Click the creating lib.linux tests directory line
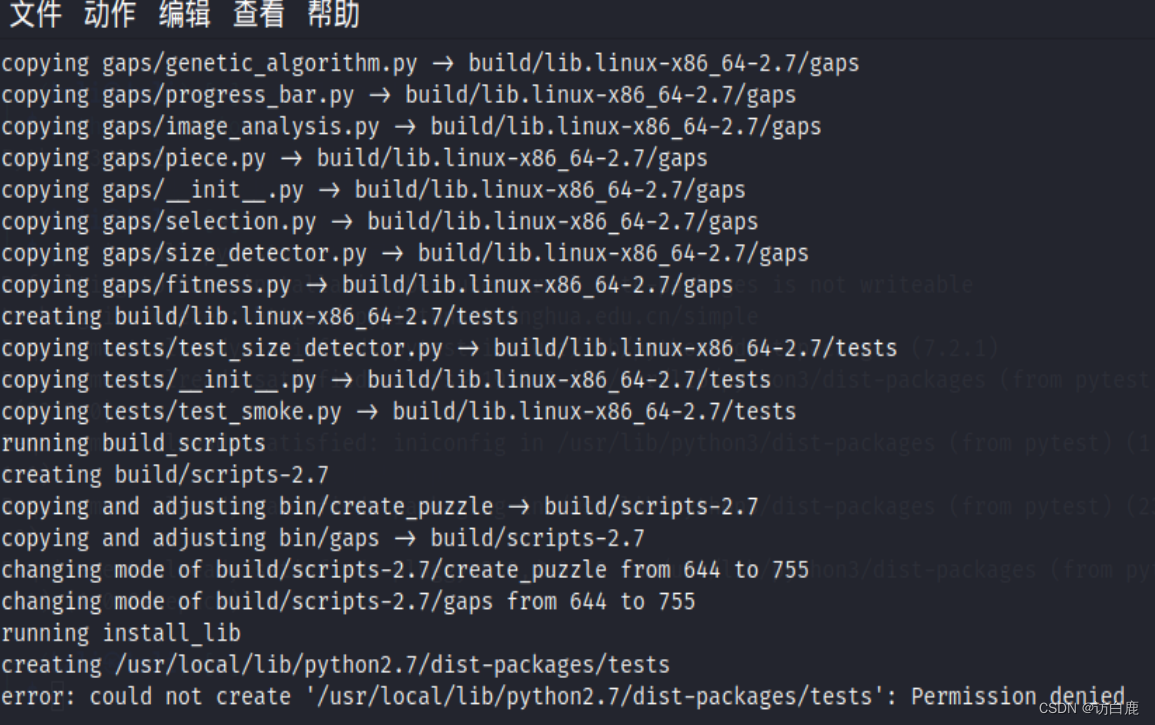 [x=260, y=316]
